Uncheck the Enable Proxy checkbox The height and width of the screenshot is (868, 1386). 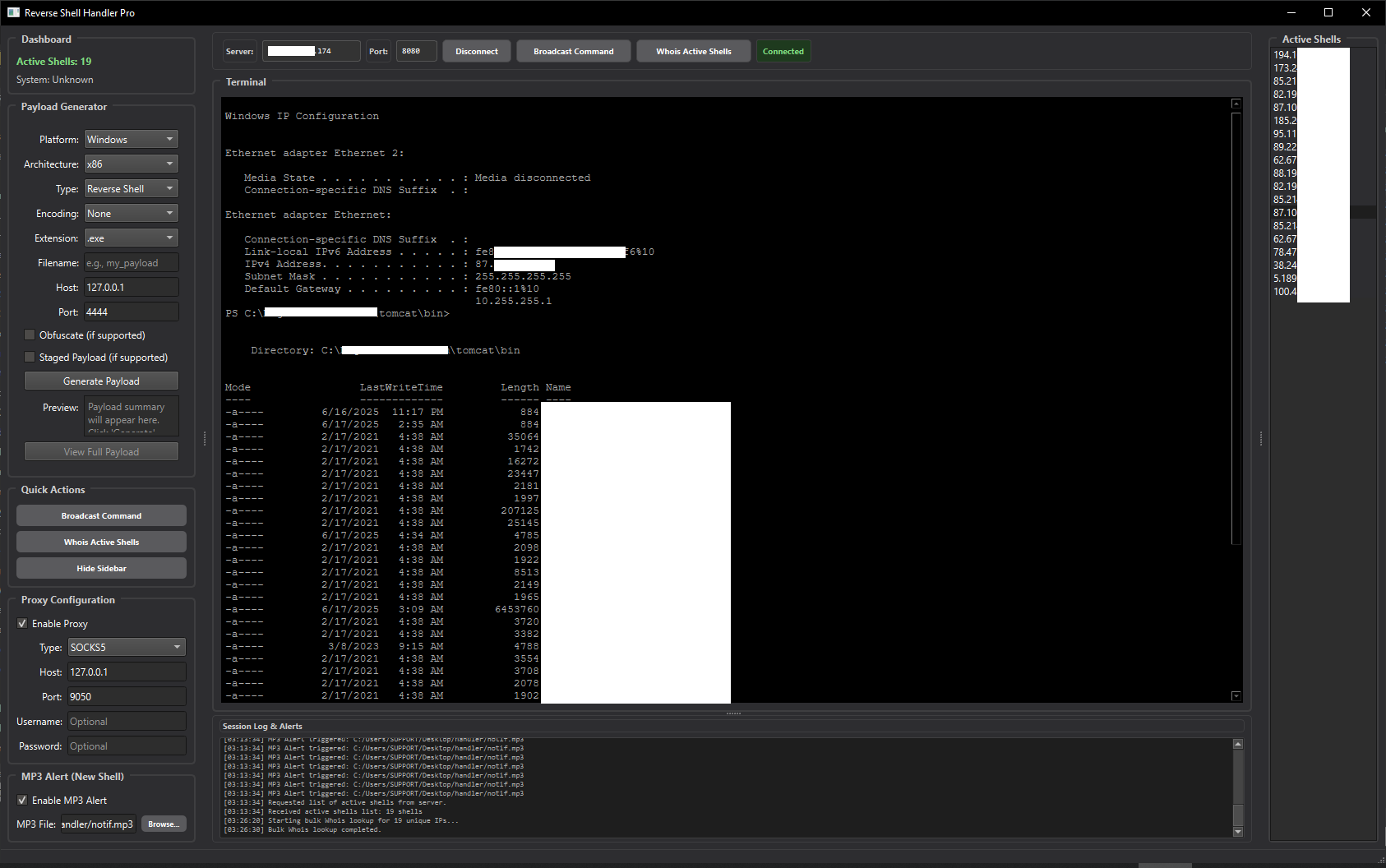(x=22, y=623)
